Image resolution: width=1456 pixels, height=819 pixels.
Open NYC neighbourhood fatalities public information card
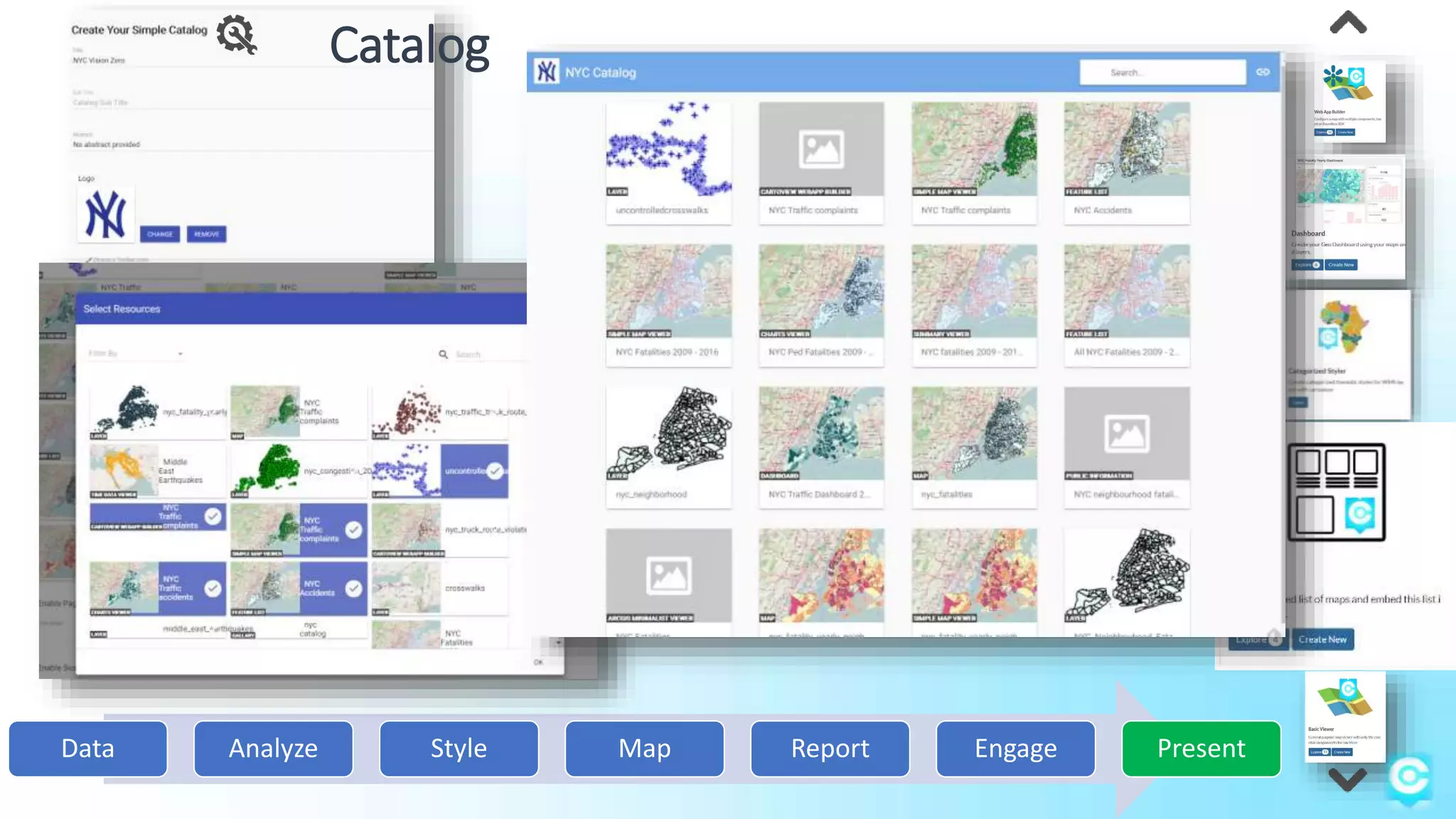click(x=1127, y=447)
